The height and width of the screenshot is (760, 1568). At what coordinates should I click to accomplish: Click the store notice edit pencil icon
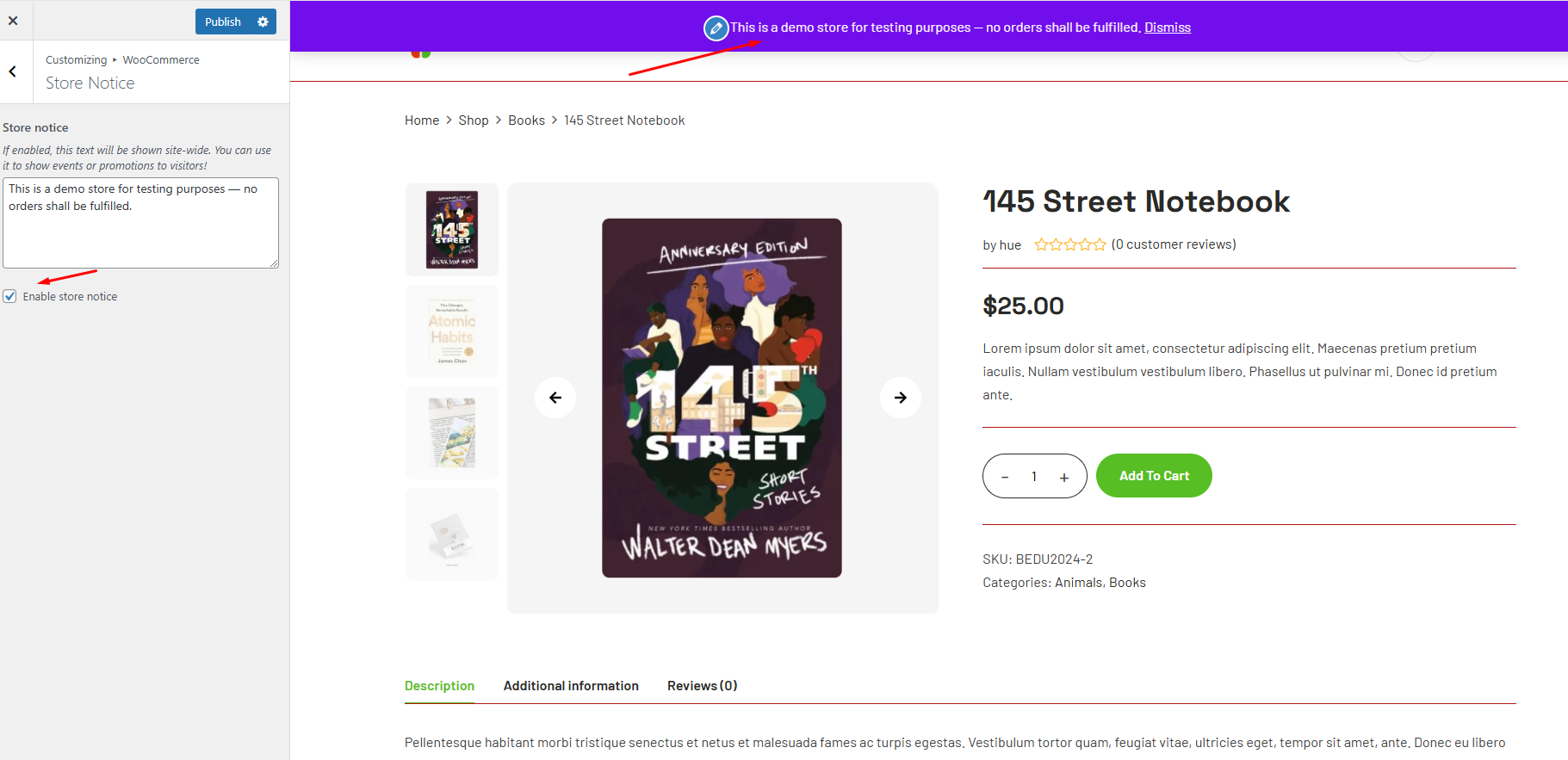pyautogui.click(x=716, y=28)
